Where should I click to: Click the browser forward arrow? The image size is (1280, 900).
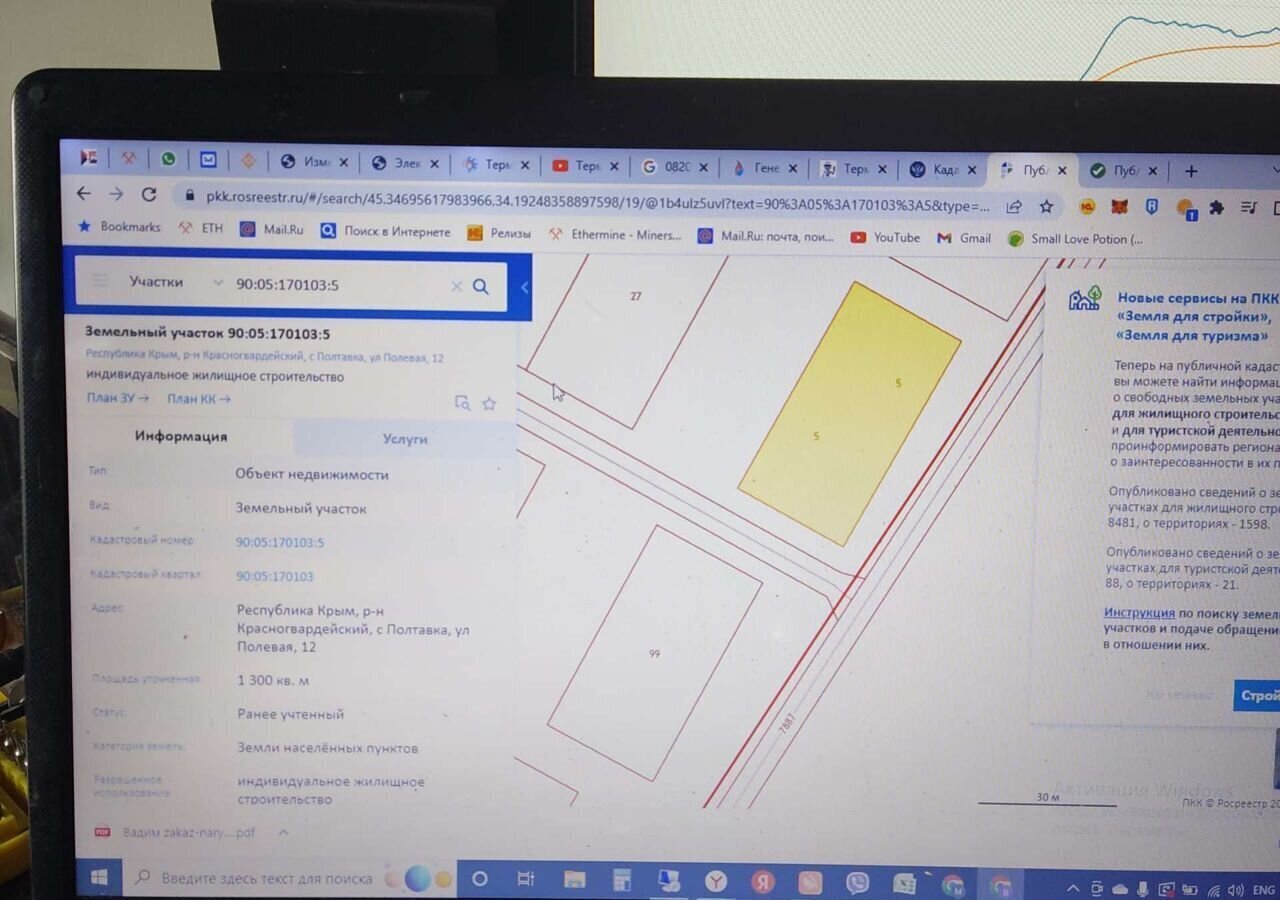pyautogui.click(x=116, y=194)
